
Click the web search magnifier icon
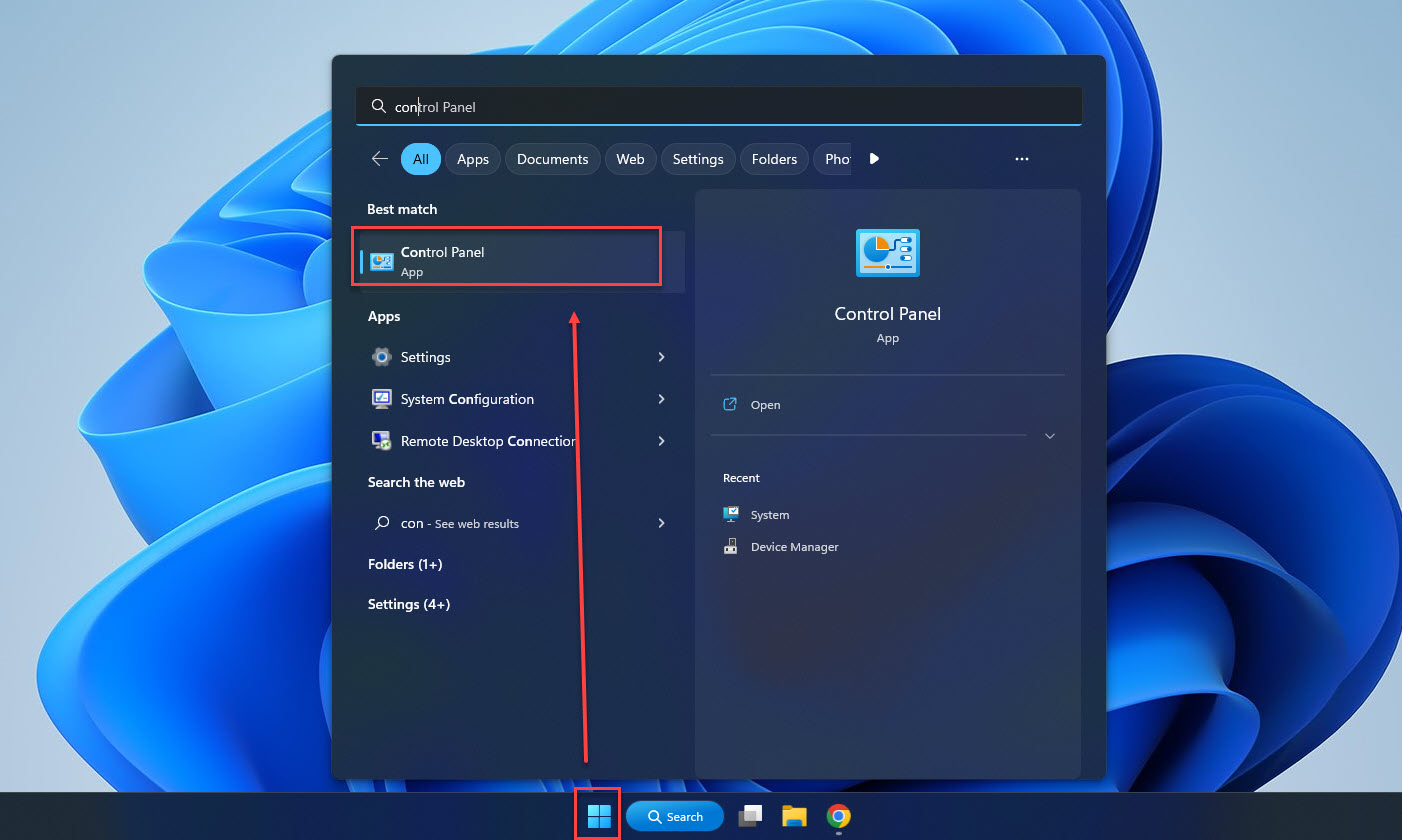tap(381, 523)
